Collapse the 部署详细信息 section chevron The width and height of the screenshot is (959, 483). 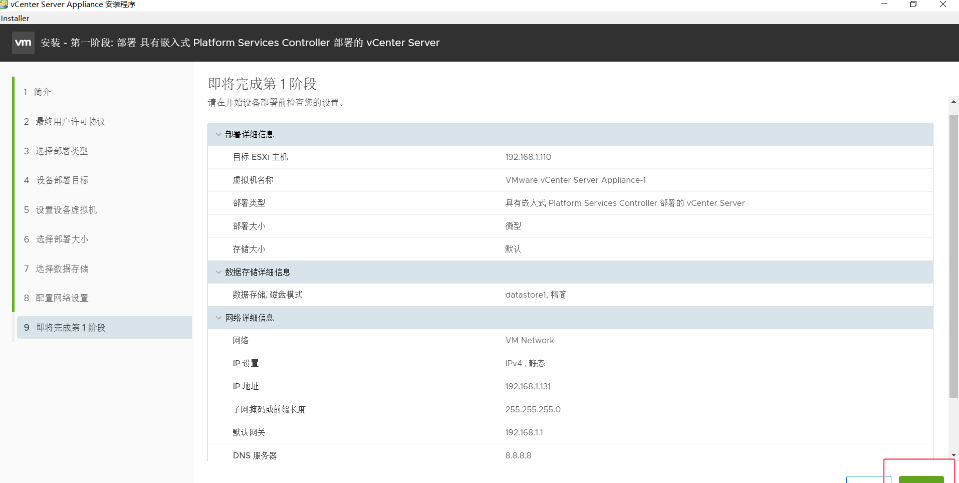click(x=218, y=135)
